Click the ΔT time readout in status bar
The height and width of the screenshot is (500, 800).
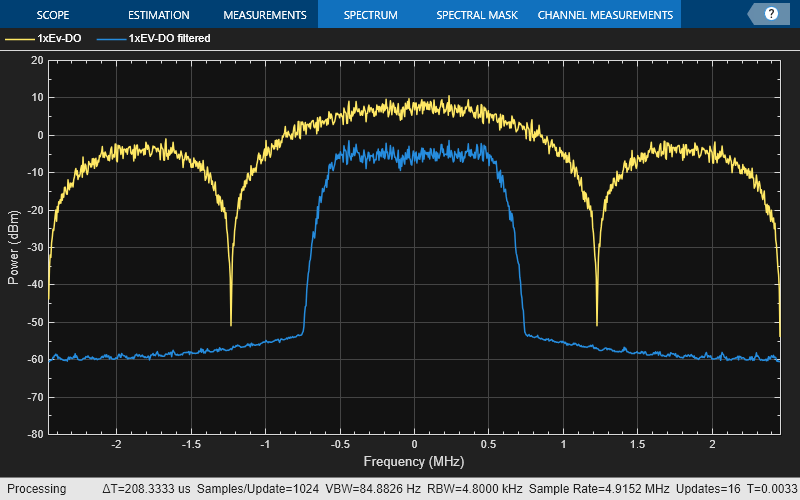144,489
